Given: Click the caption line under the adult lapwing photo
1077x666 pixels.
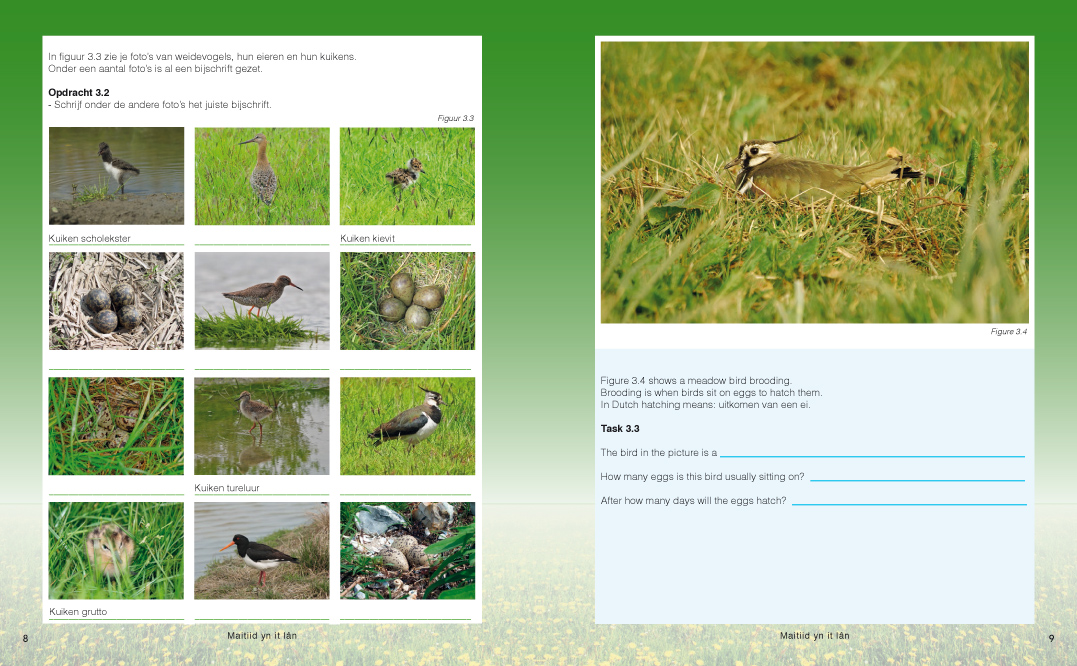Looking at the screenshot, I should [406, 494].
